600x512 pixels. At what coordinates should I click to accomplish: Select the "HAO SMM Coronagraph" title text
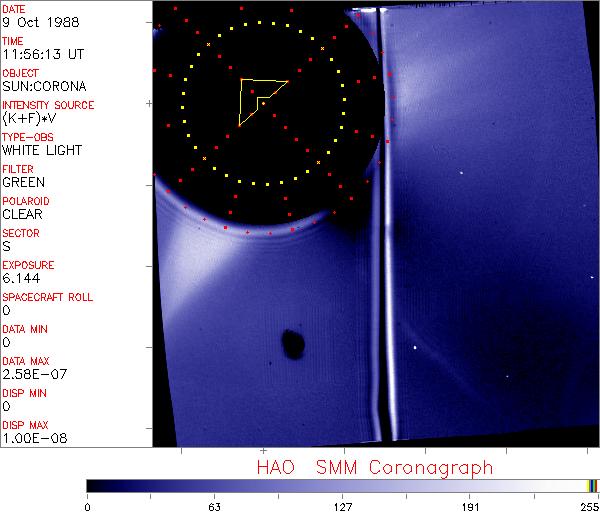coord(374,467)
